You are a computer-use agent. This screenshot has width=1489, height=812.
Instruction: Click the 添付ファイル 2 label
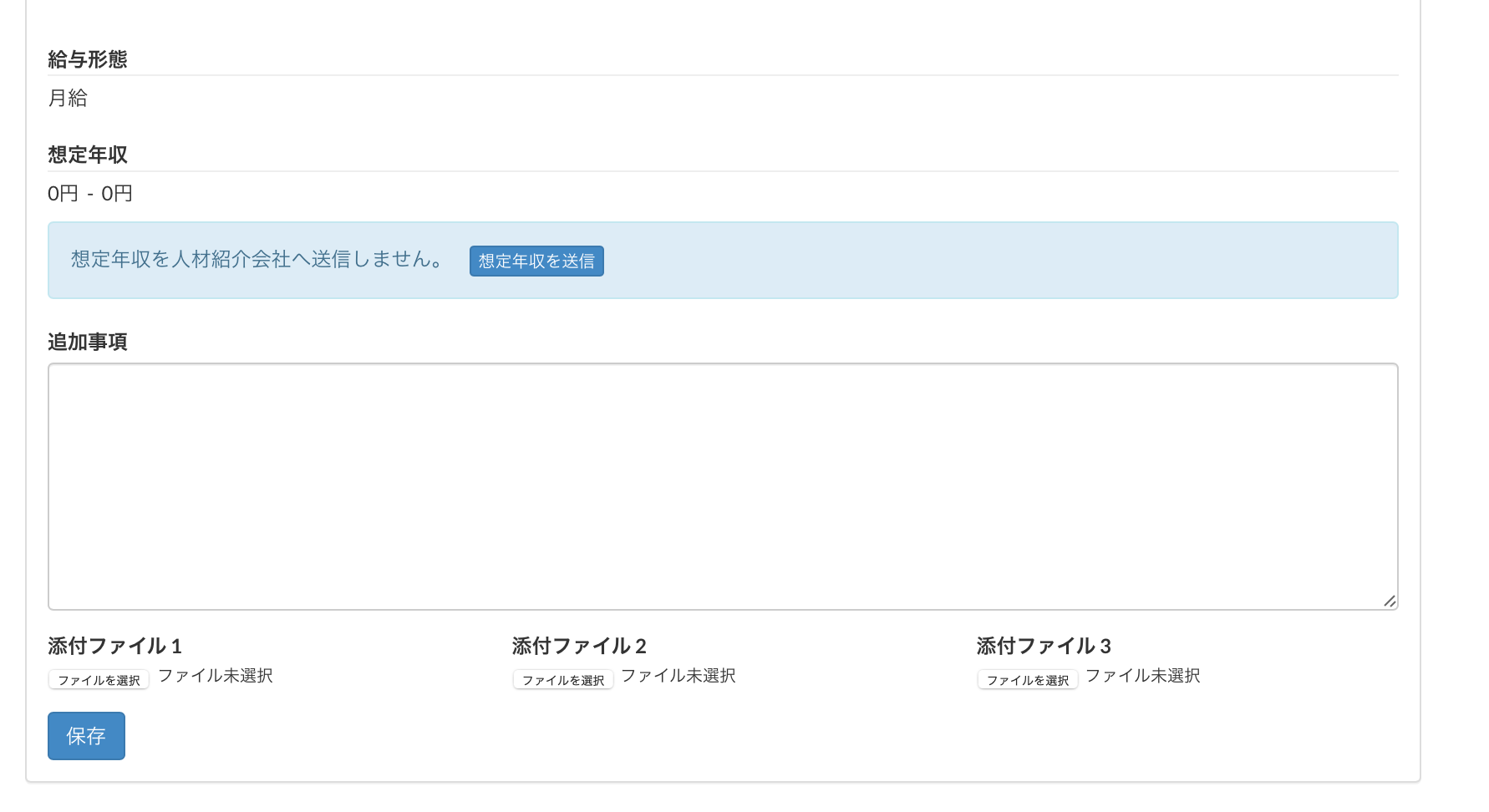579,646
